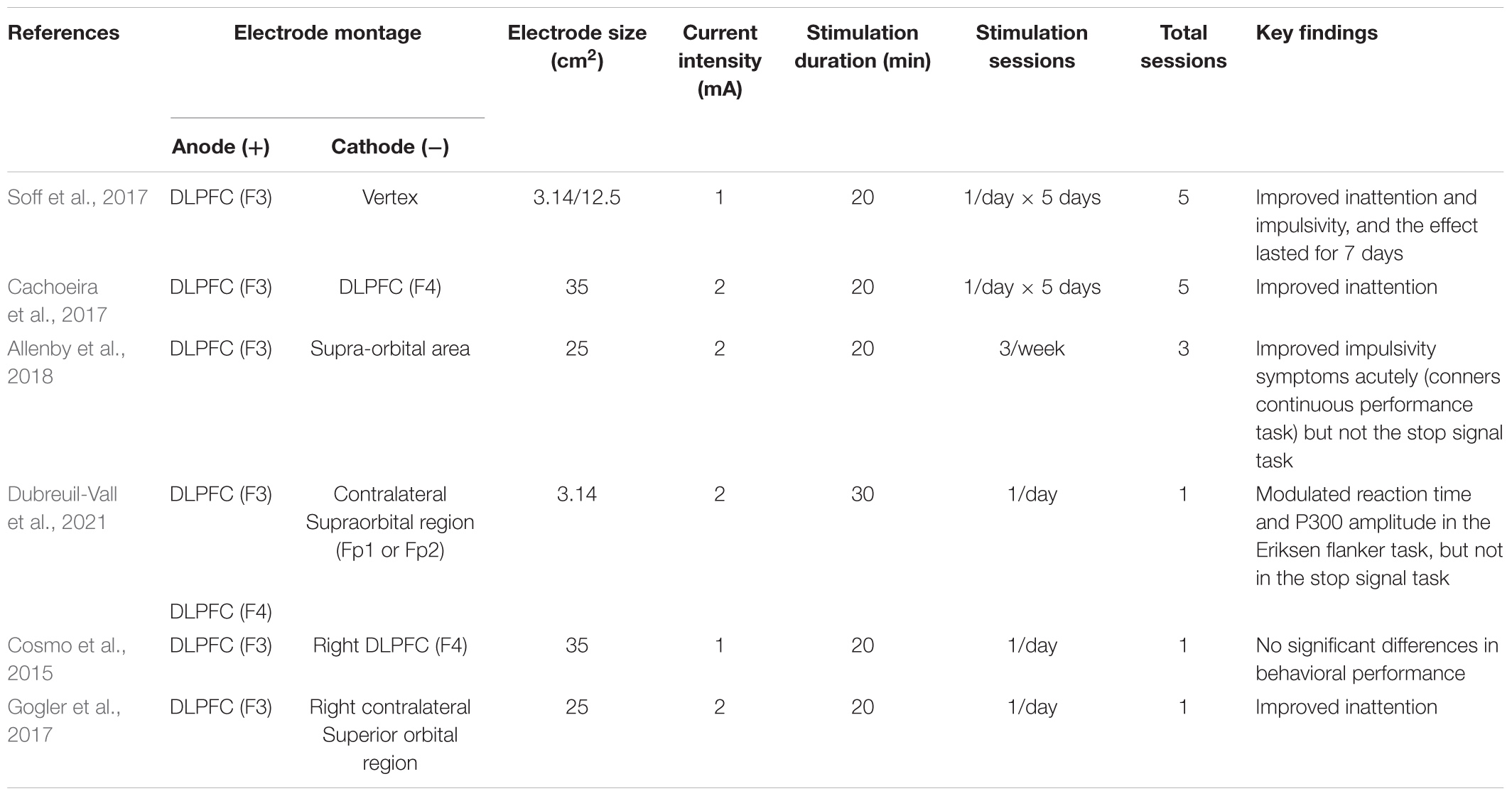This screenshot has width=1512, height=796.
Task: Click the 3.14/12.5 electrode size cell
Action: point(577,197)
